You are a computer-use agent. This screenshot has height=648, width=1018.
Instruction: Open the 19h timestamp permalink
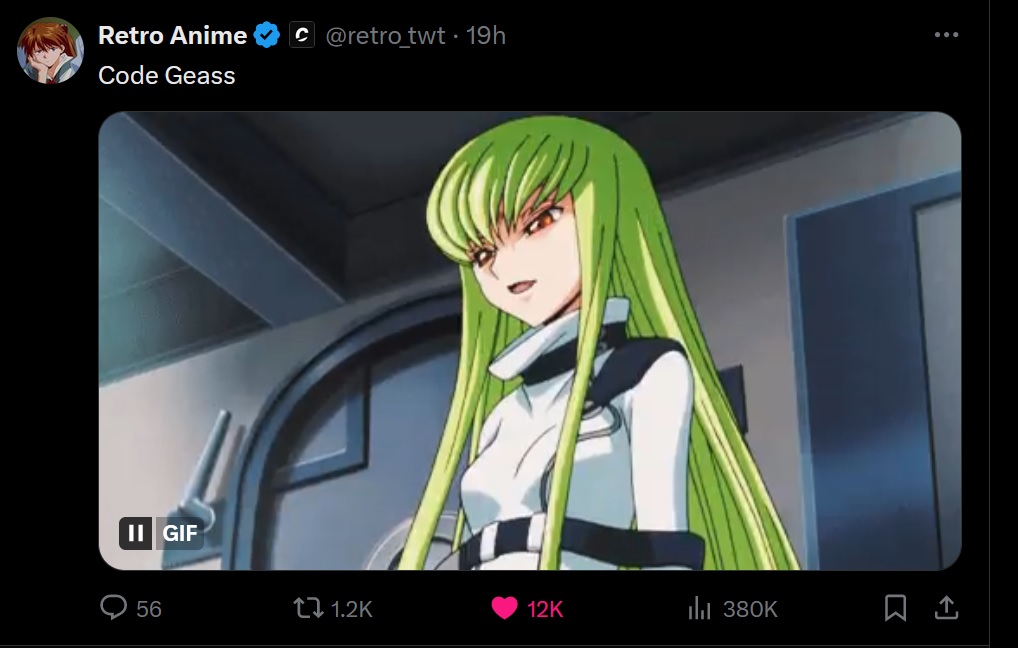point(486,36)
